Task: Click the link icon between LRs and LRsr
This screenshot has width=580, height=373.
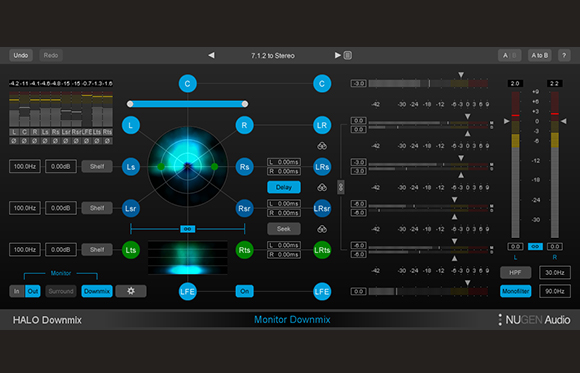Action: pyautogui.click(x=322, y=188)
